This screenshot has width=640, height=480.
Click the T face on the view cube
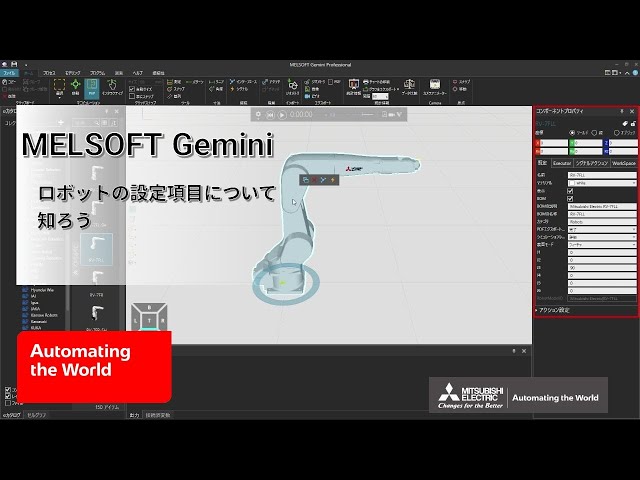tap(149, 321)
